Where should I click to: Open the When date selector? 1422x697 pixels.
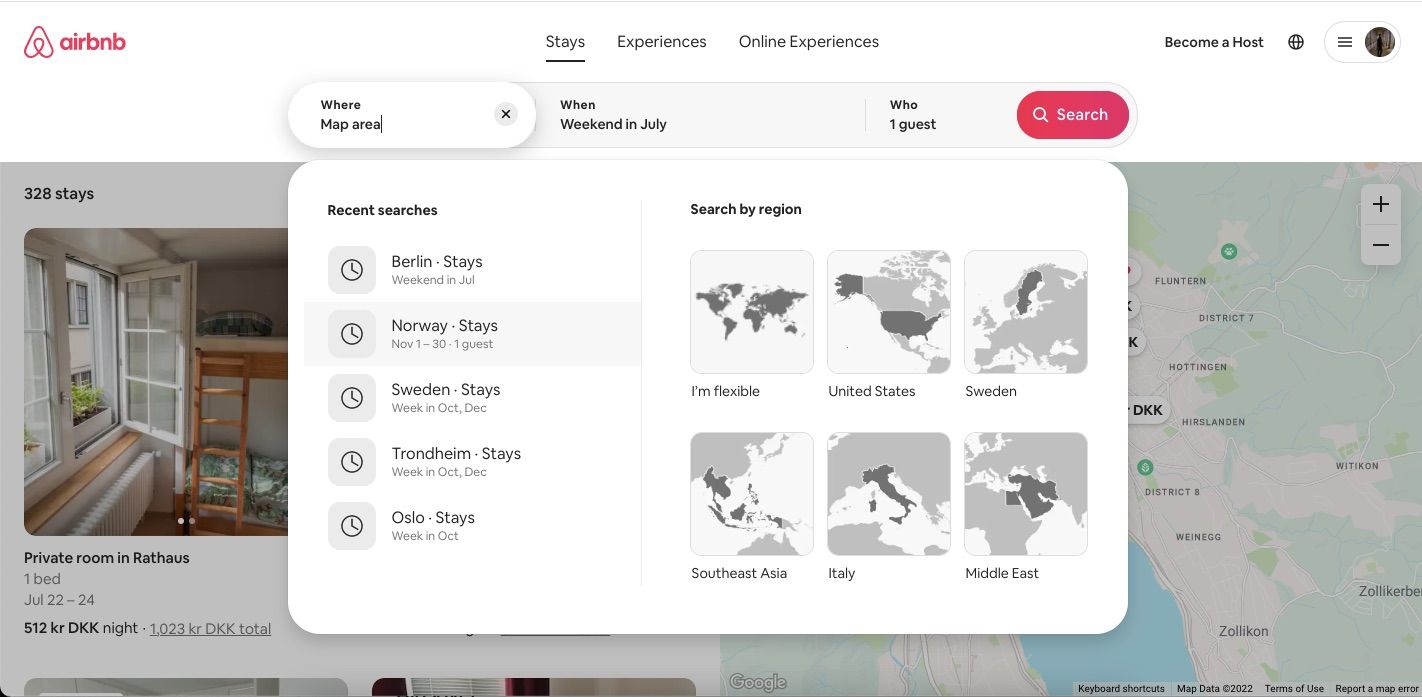coord(700,115)
